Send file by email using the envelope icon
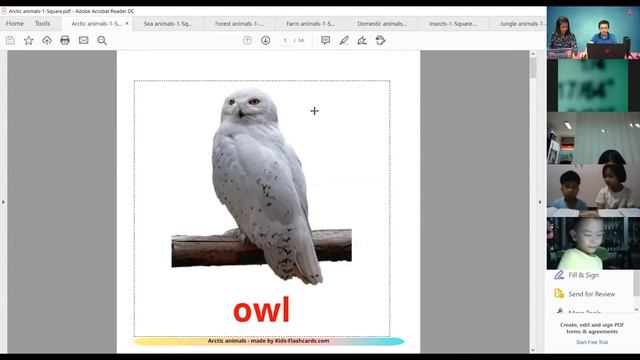The width and height of the screenshot is (640, 360). click(83, 40)
